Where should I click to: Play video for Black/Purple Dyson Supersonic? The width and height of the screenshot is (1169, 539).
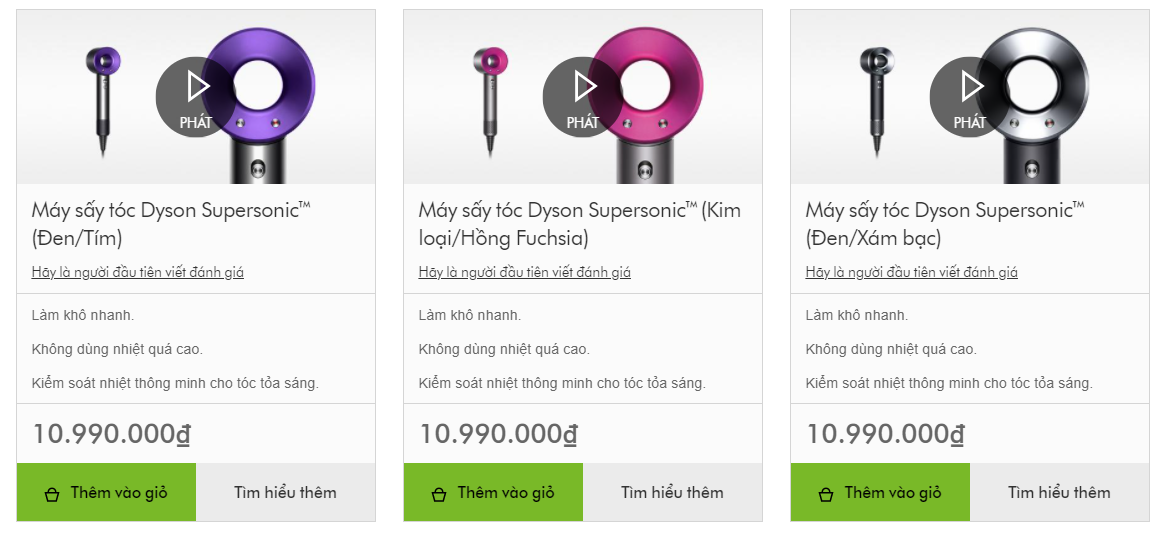pos(196,97)
